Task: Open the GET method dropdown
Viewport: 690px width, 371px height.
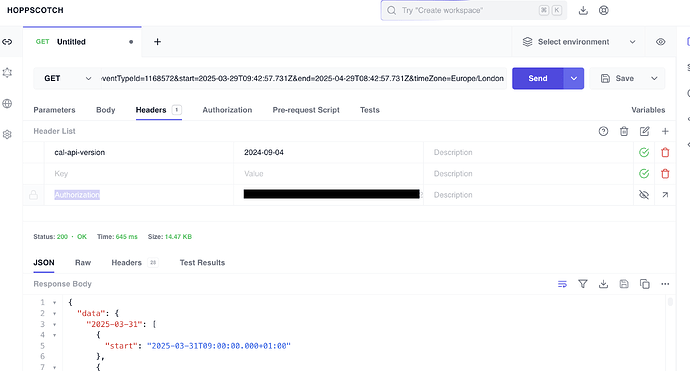Action: point(67,78)
